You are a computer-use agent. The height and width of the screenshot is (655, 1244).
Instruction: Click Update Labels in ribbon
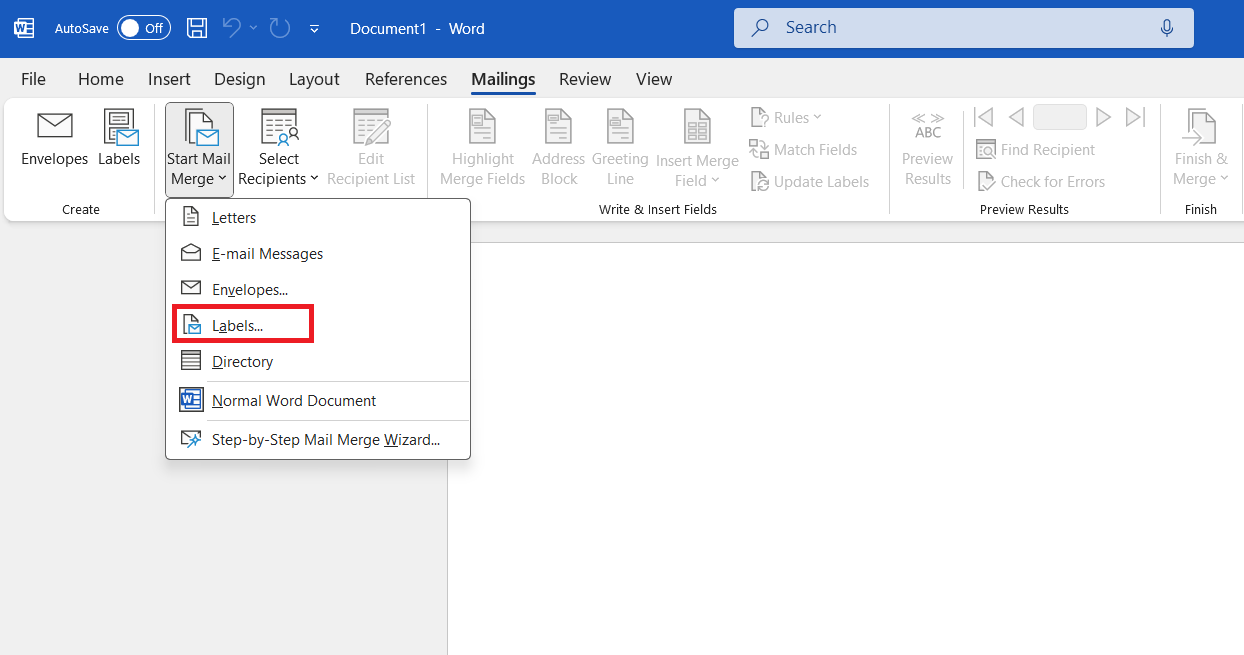click(x=809, y=182)
